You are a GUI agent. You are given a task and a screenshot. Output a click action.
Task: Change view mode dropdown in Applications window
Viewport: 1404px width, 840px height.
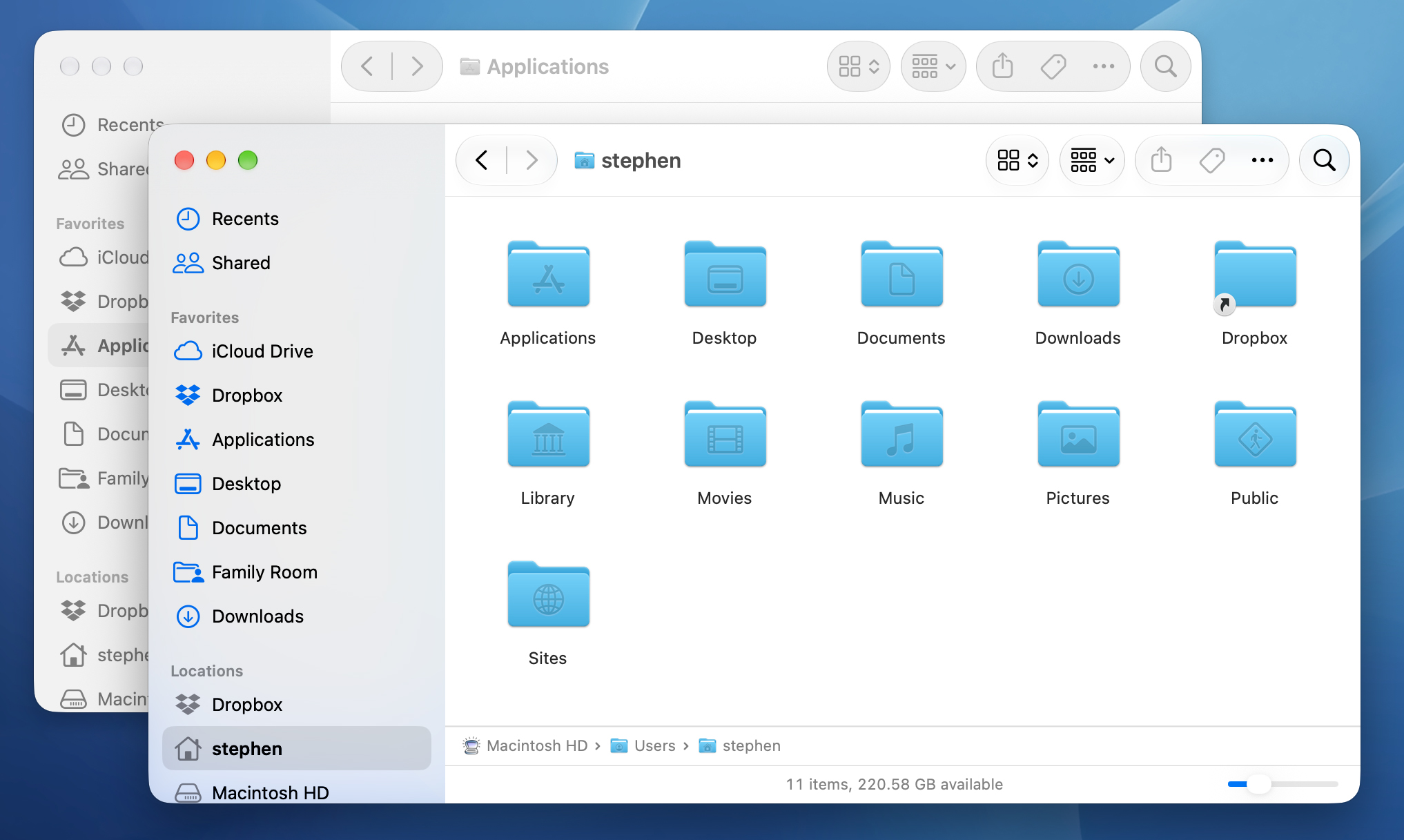pos(859,66)
